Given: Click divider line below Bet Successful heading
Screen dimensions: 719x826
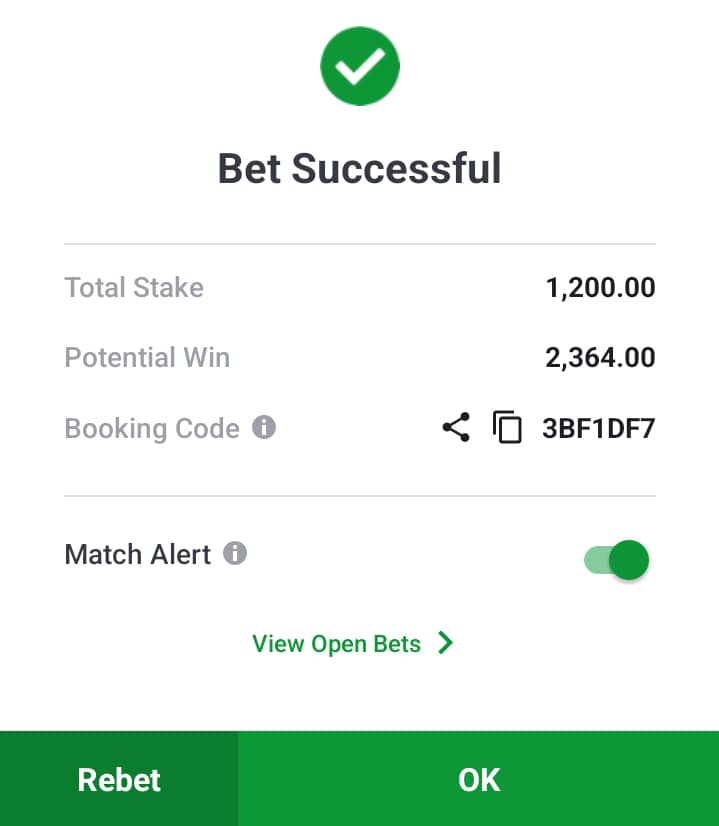Looking at the screenshot, I should (360, 244).
